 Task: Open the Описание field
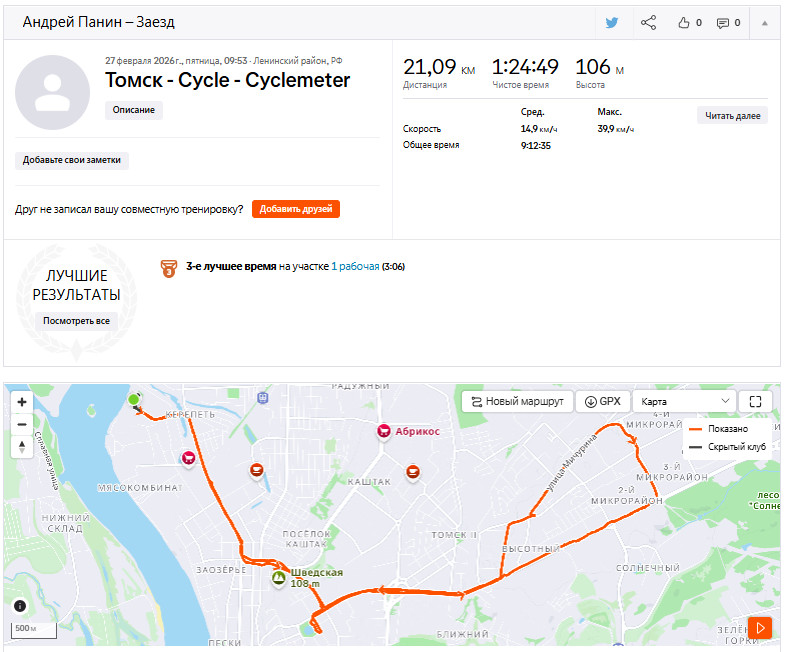134,110
